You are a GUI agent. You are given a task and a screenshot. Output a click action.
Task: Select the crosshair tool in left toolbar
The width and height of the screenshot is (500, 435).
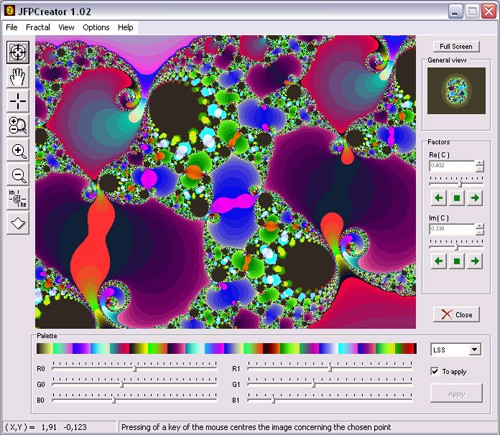18,101
